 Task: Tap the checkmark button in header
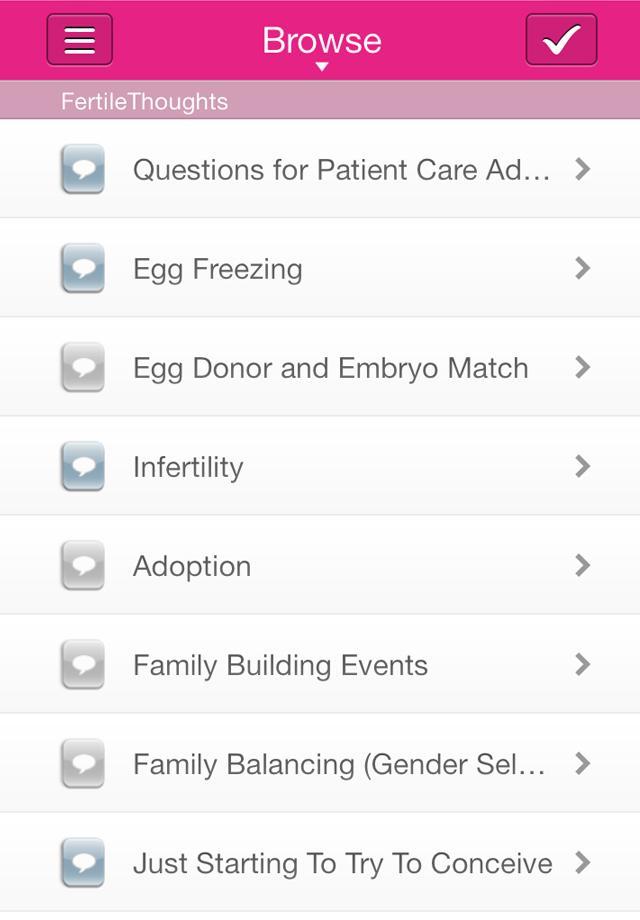(x=561, y=40)
